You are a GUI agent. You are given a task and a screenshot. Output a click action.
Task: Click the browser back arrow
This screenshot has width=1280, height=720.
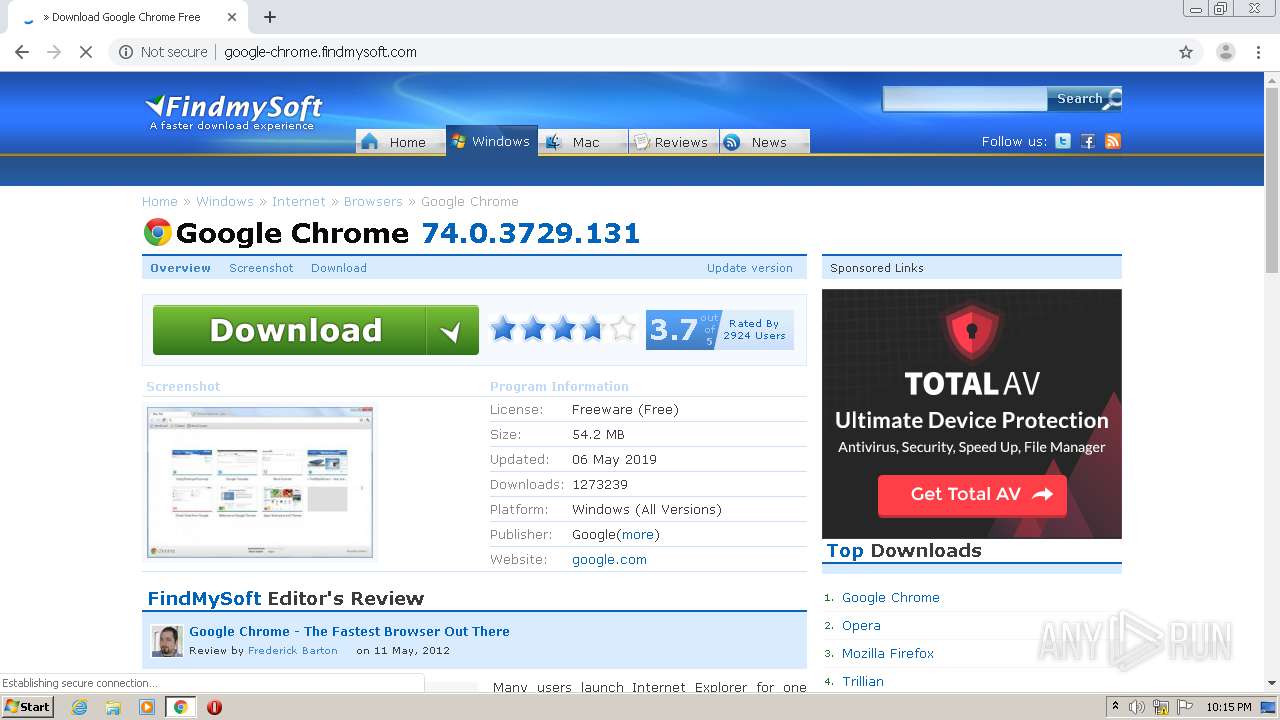[x=22, y=52]
